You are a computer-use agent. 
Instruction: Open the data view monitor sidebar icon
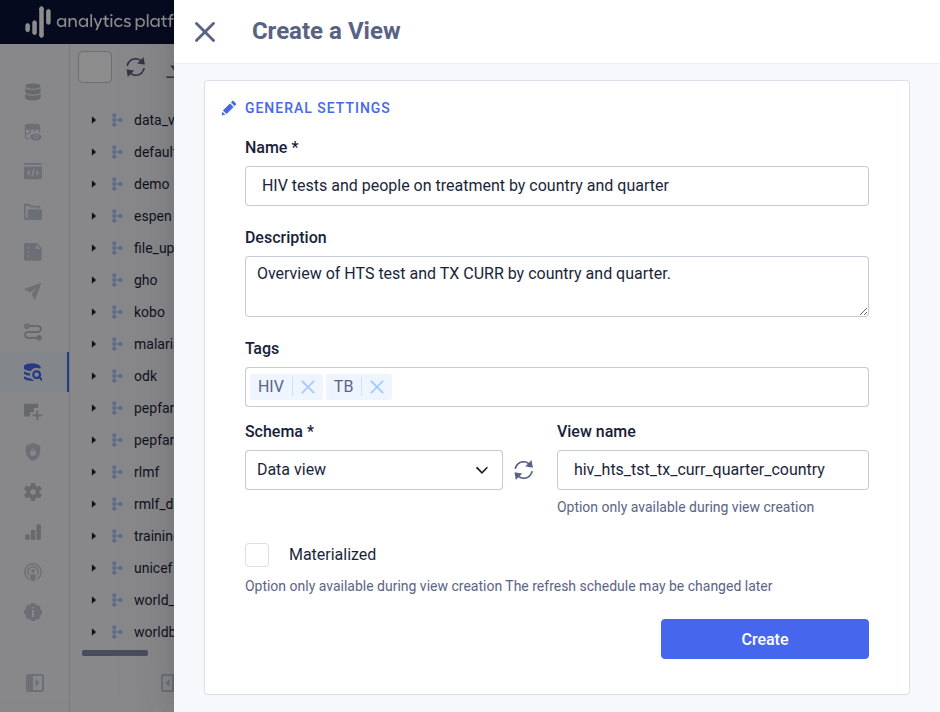pos(33,132)
